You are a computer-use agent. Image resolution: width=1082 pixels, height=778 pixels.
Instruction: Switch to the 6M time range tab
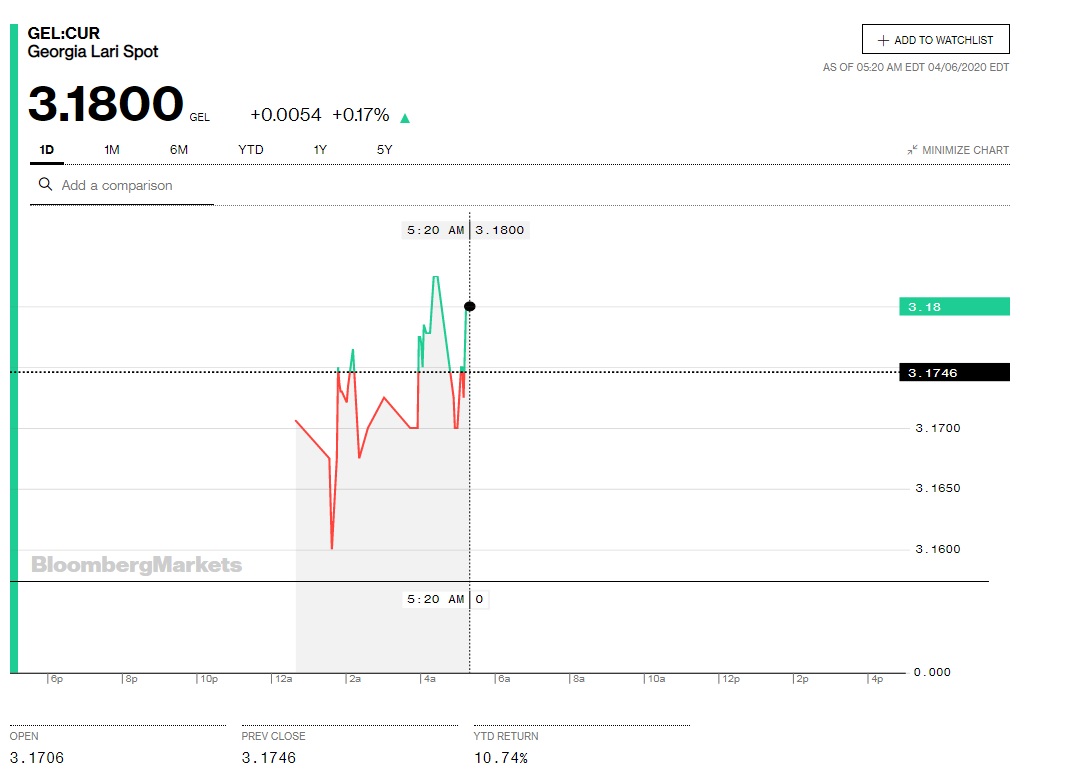click(x=179, y=150)
